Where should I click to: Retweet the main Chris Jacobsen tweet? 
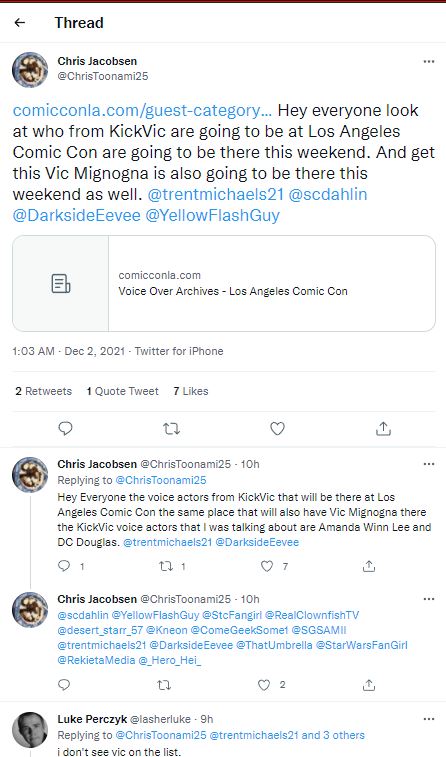[171, 428]
